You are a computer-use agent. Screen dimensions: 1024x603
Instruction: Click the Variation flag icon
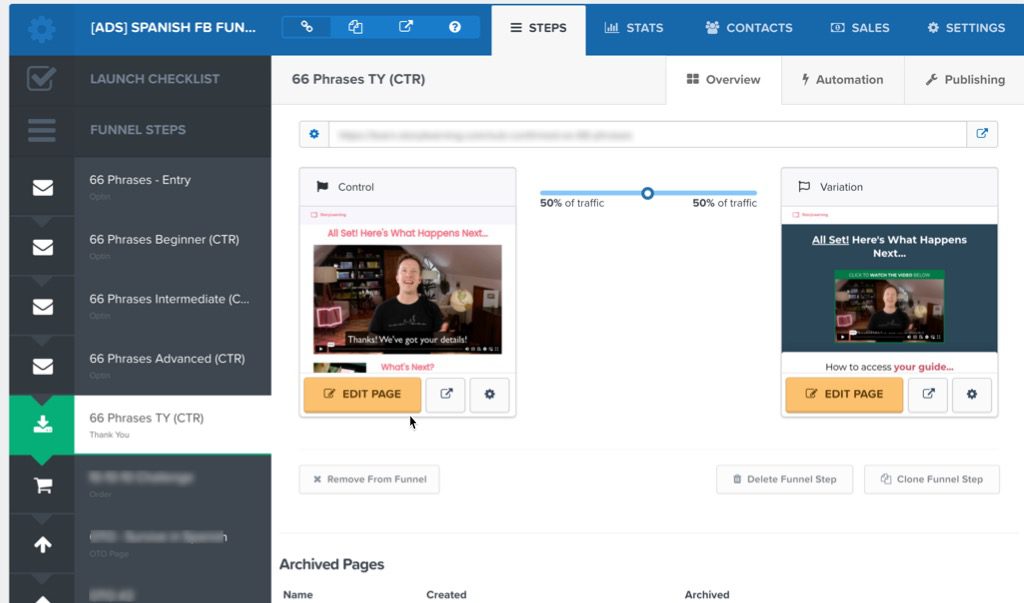click(804, 186)
